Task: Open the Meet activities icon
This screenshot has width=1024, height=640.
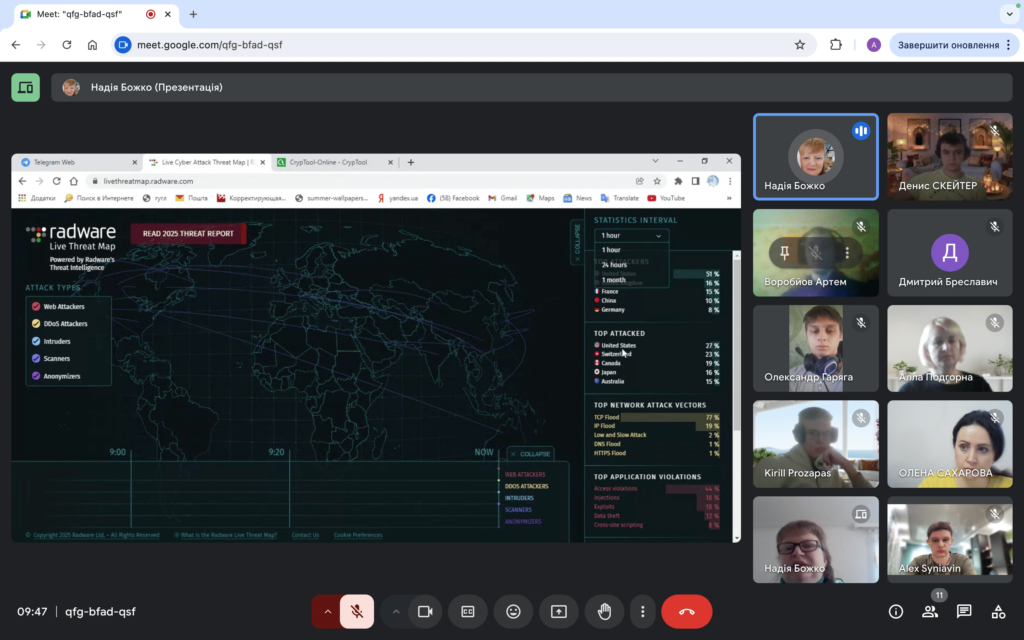Action: pos(998,612)
